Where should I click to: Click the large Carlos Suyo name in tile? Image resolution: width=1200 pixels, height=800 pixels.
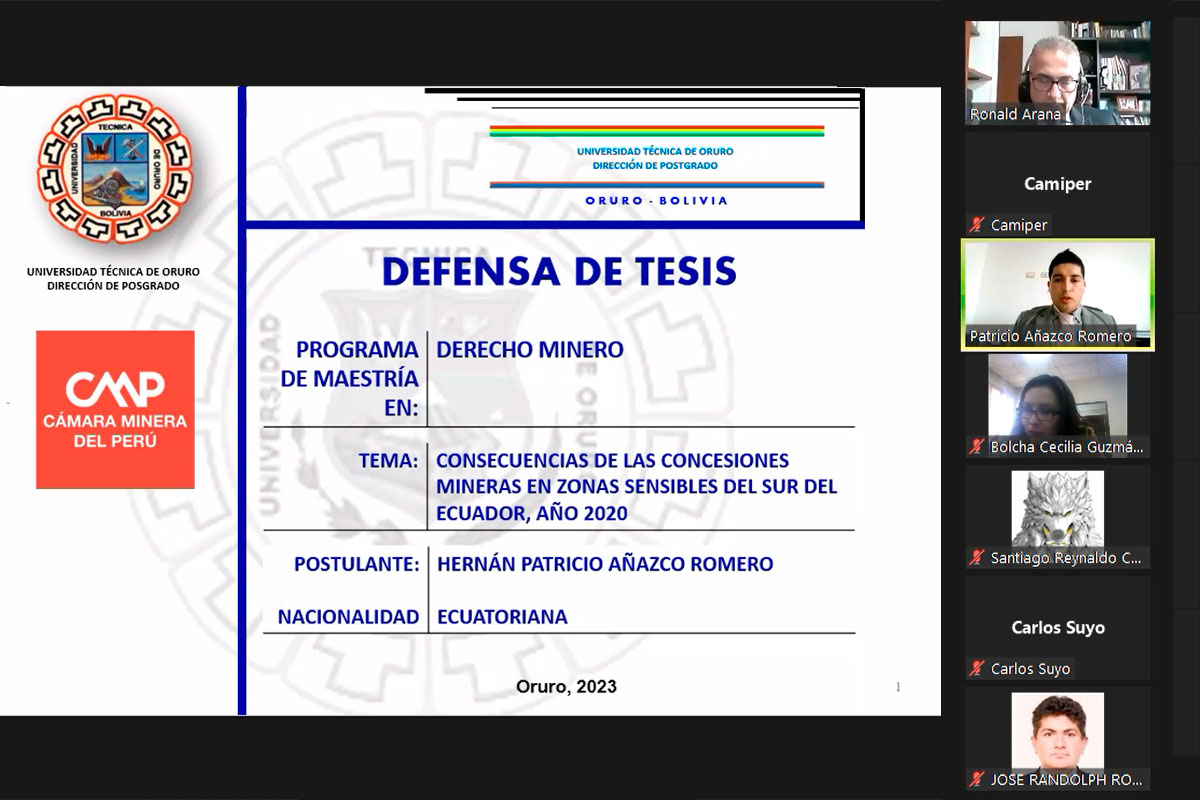coord(1057,628)
